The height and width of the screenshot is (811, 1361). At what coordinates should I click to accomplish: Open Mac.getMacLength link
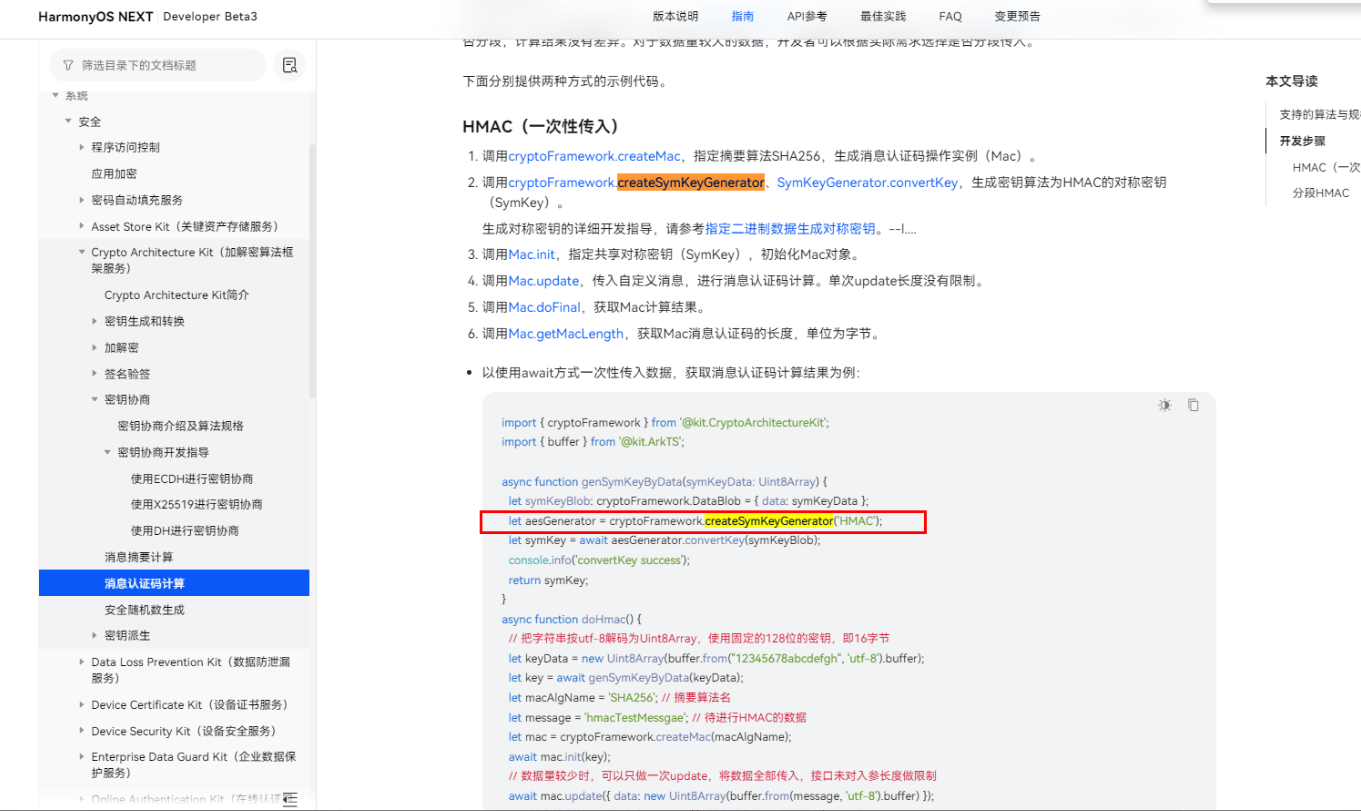566,334
